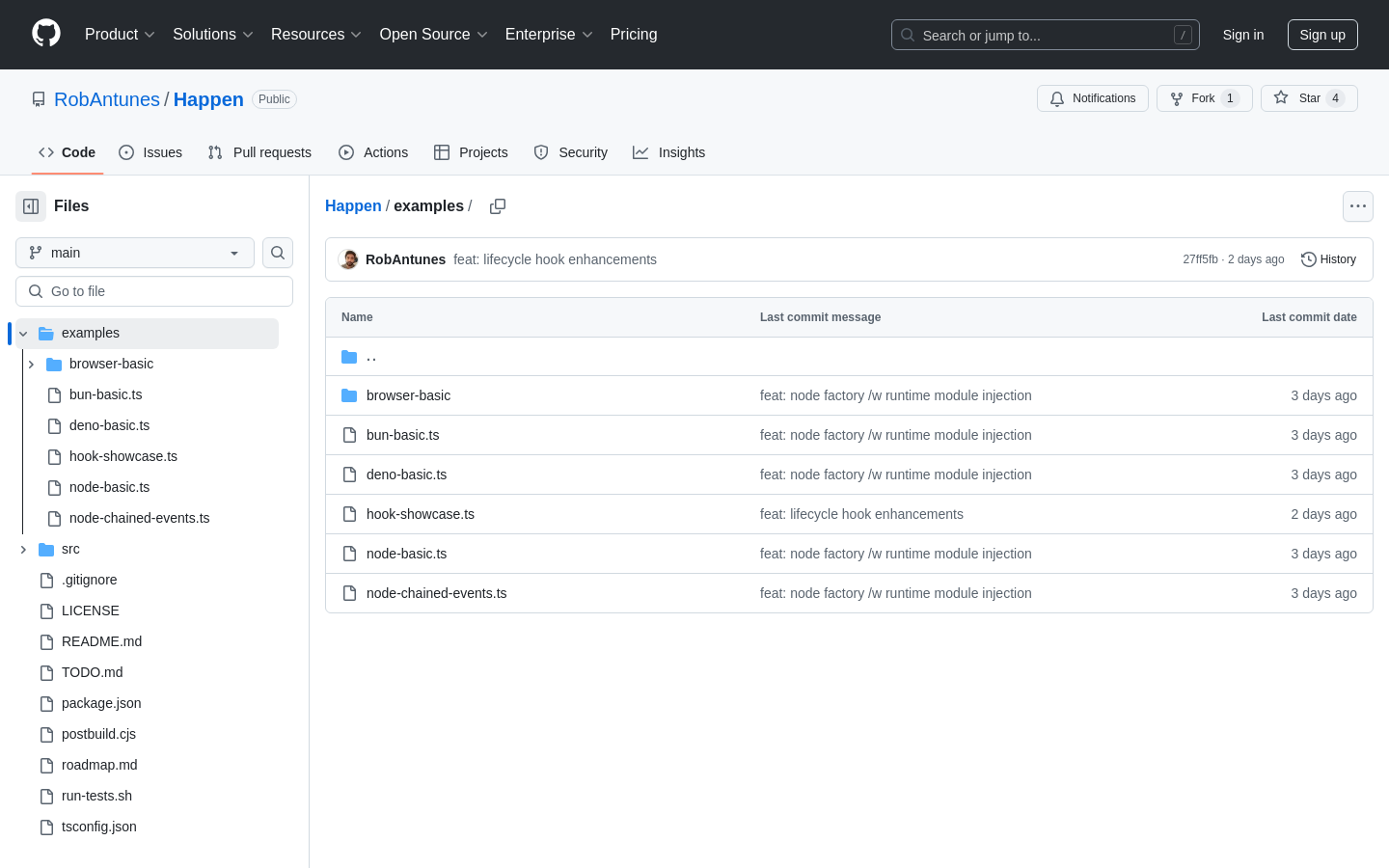This screenshot has width=1389, height=868.
Task: Switch to the Security tab
Action: click(571, 152)
